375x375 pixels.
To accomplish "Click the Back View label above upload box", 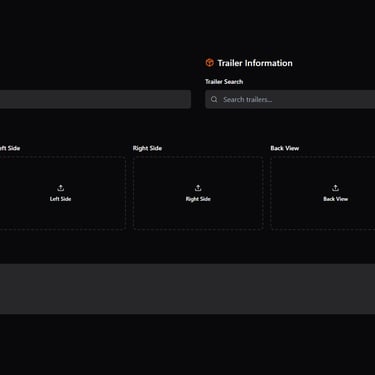I will 285,148.
